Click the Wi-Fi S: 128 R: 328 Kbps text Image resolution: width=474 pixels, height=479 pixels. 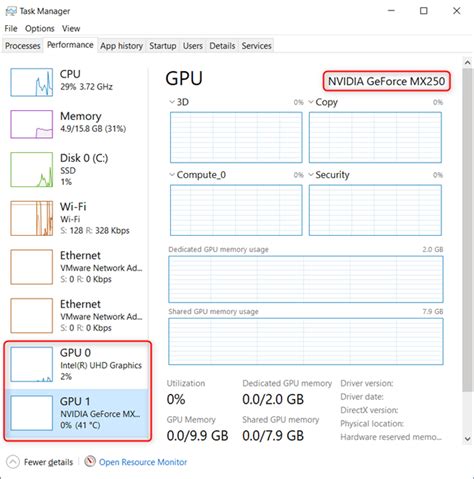(x=95, y=230)
